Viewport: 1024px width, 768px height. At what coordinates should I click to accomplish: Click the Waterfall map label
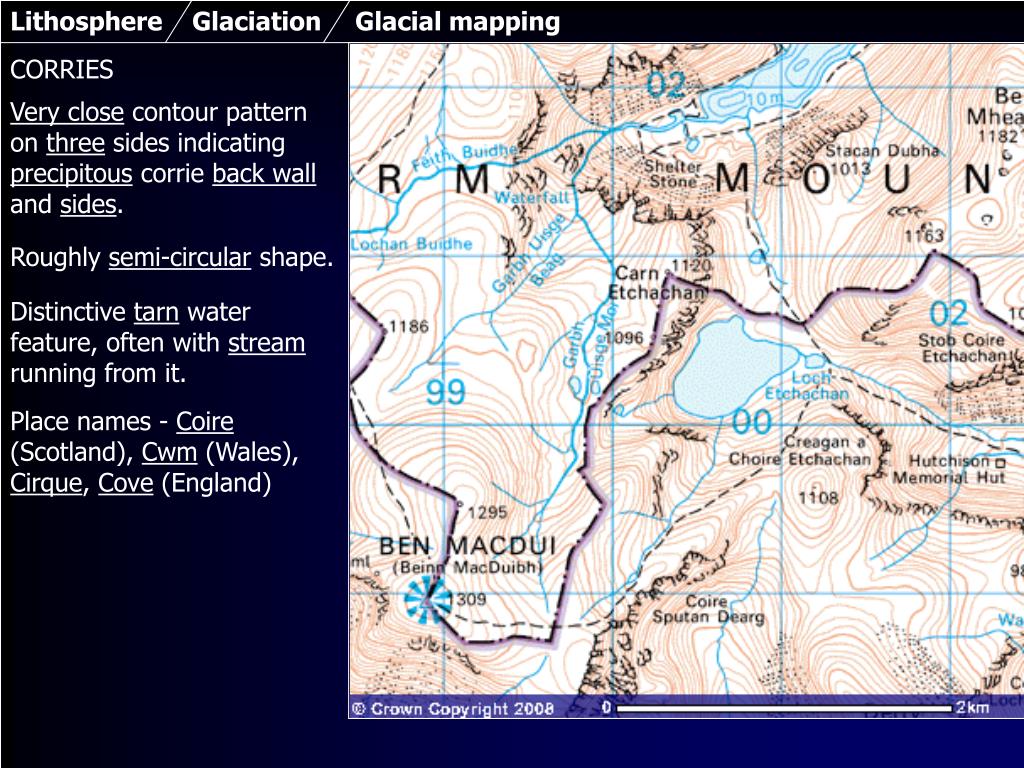531,197
